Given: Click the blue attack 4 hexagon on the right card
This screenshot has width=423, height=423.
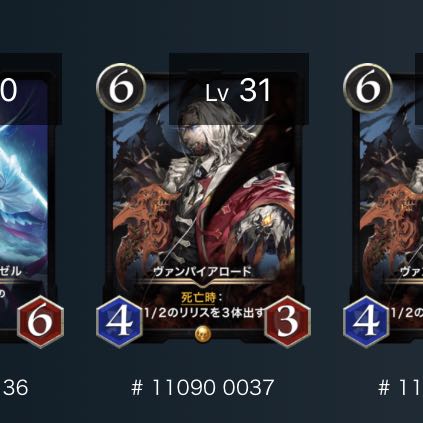Looking at the screenshot, I should (367, 322).
